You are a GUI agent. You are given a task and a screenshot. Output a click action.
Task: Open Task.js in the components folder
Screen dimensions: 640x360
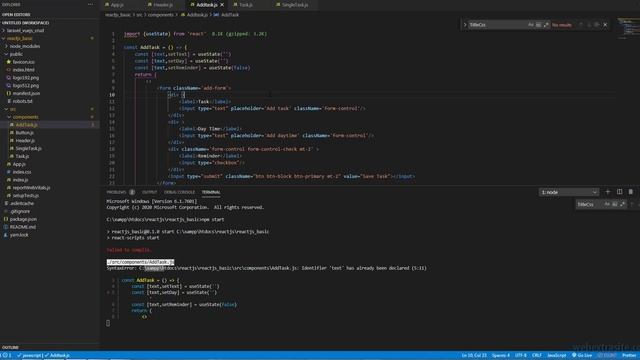coord(22,156)
